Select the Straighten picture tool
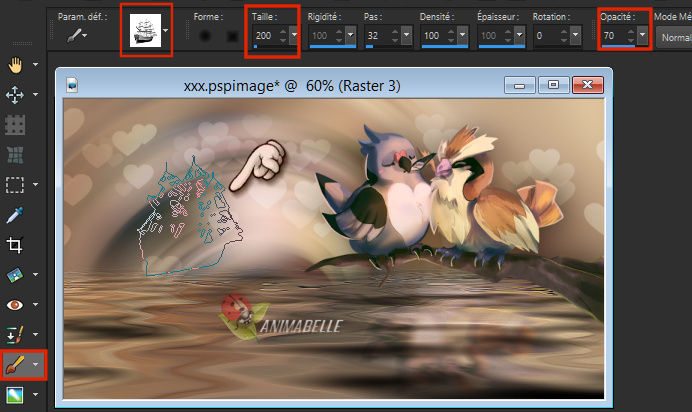The height and width of the screenshot is (412, 692). click(15, 275)
